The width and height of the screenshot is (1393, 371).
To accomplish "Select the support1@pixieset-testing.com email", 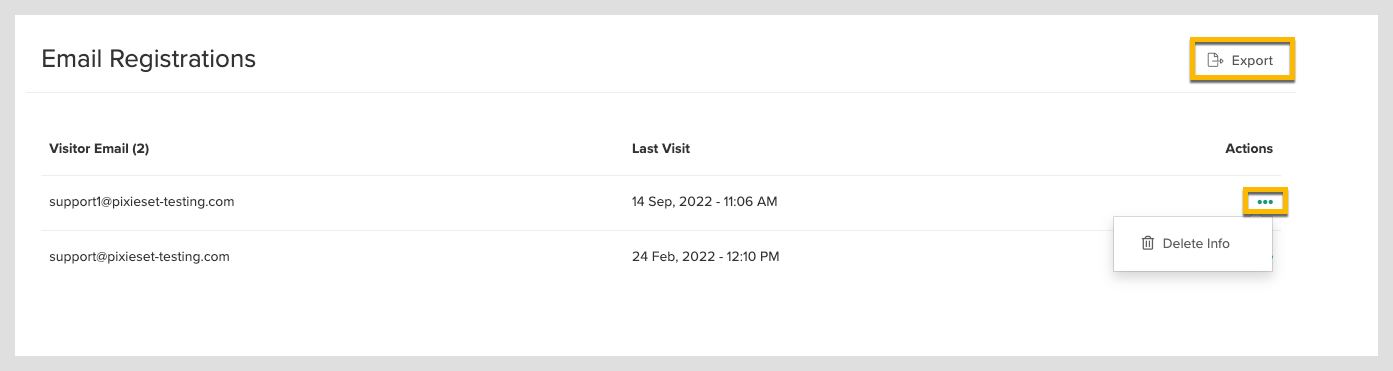I will pos(141,201).
